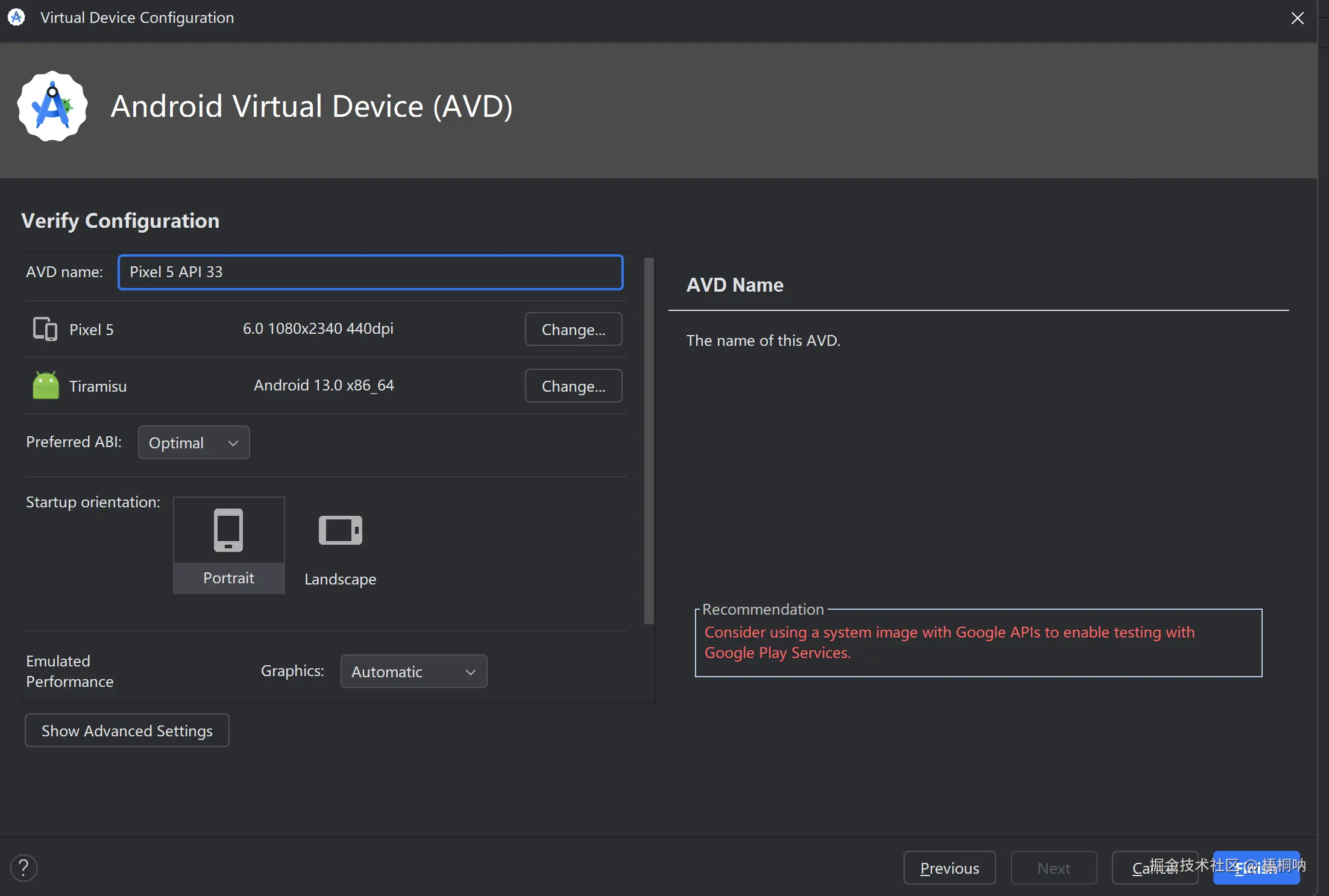Click the large AVD compass logo in the header

(x=52, y=106)
